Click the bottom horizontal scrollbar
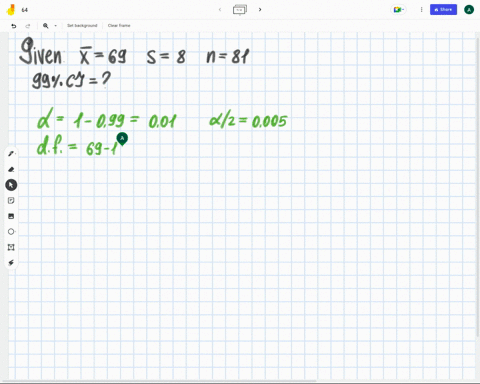This screenshot has height=384, width=480. [x=158, y=381]
